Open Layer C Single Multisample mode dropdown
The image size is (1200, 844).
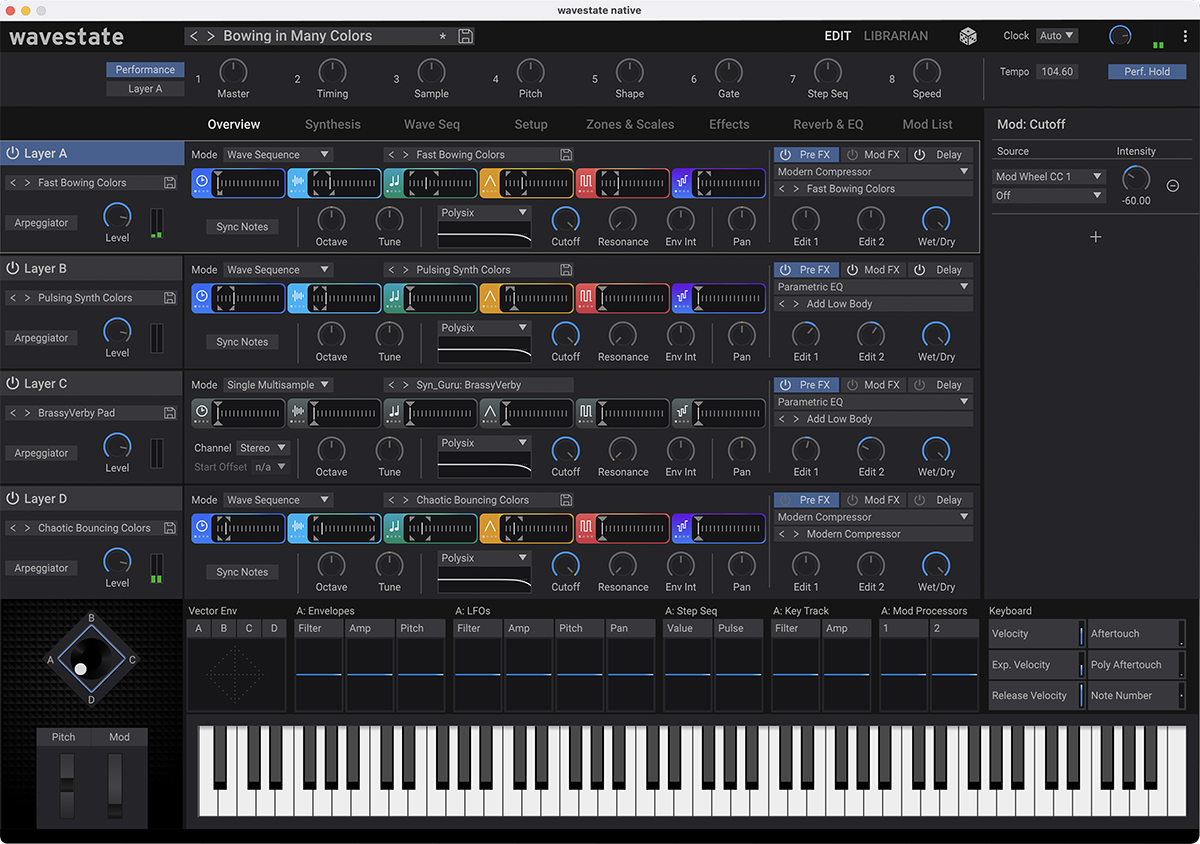click(x=278, y=385)
